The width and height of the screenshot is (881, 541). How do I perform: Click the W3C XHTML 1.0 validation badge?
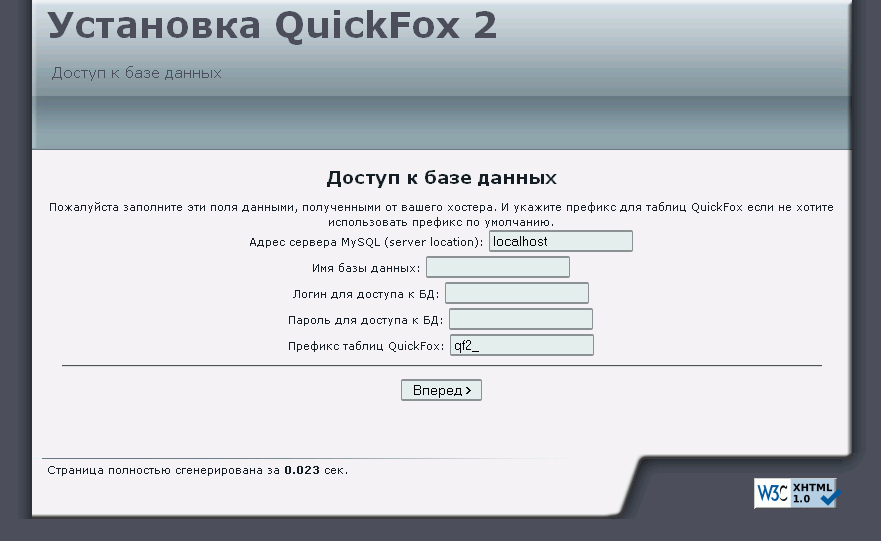coord(795,492)
